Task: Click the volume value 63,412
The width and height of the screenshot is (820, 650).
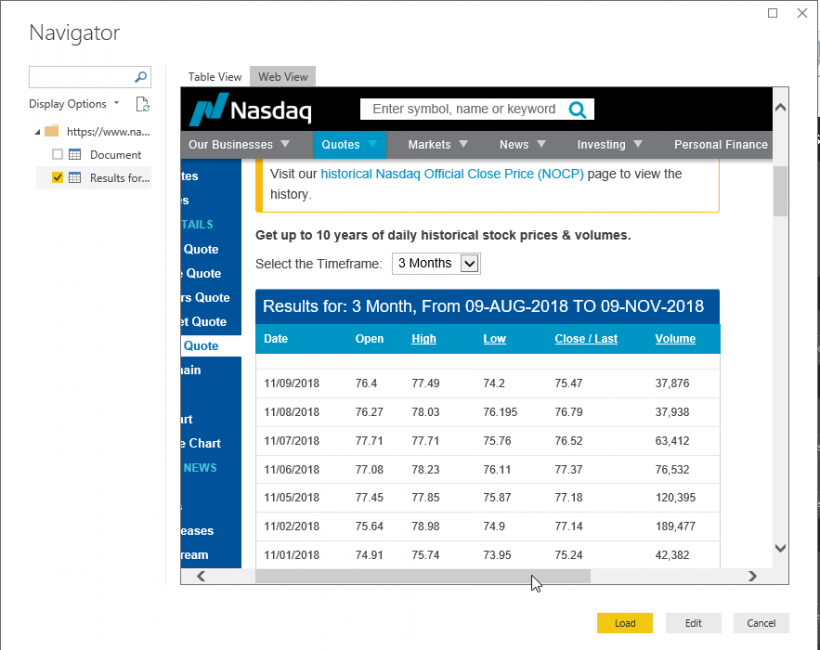Action: point(672,441)
